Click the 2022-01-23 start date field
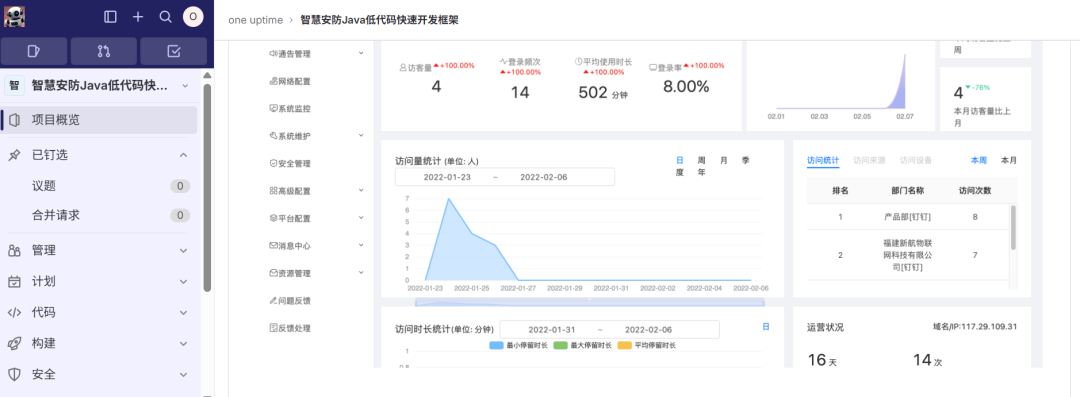The width and height of the screenshot is (1080, 397). (x=447, y=177)
